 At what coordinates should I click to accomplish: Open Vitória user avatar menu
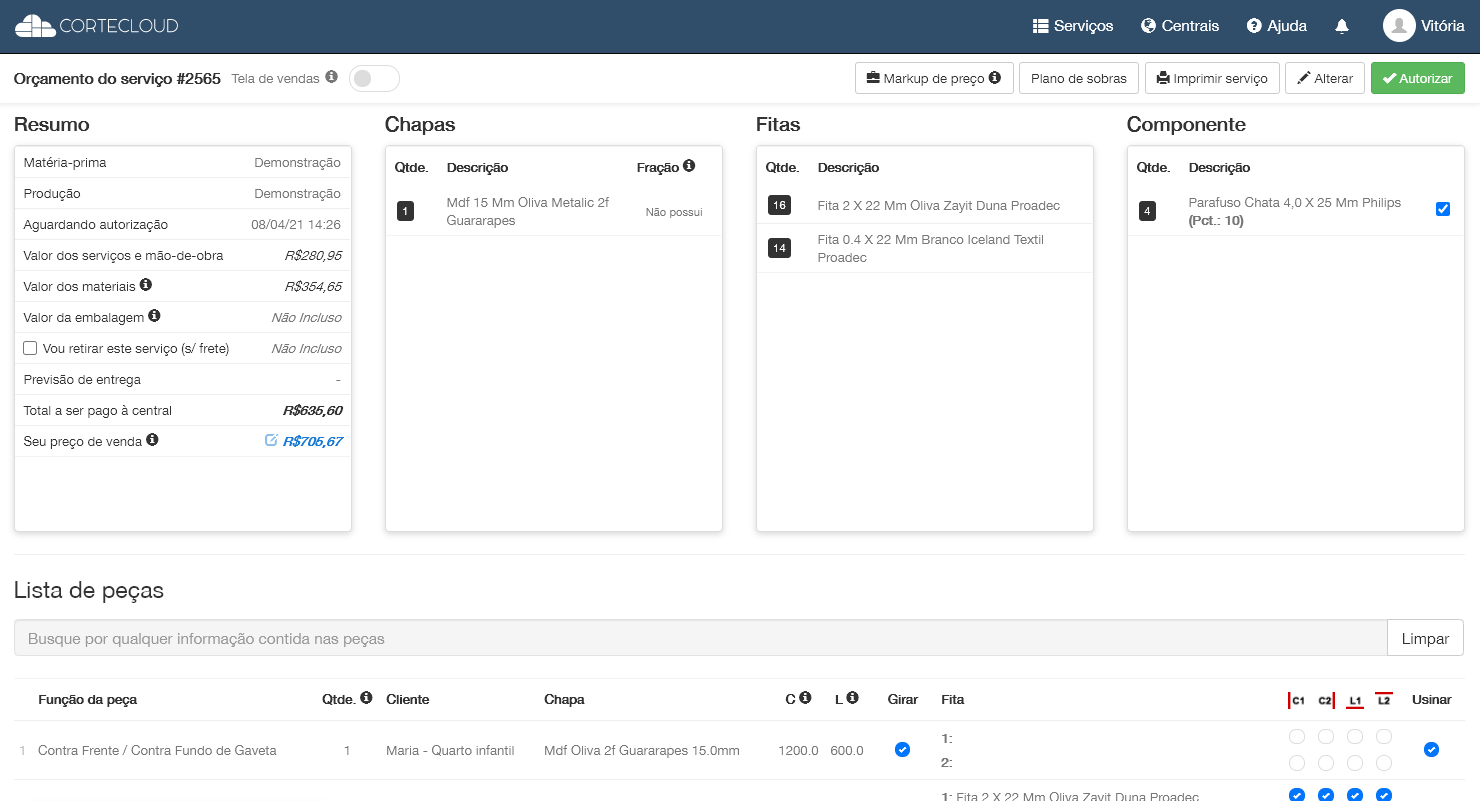[x=1399, y=26]
